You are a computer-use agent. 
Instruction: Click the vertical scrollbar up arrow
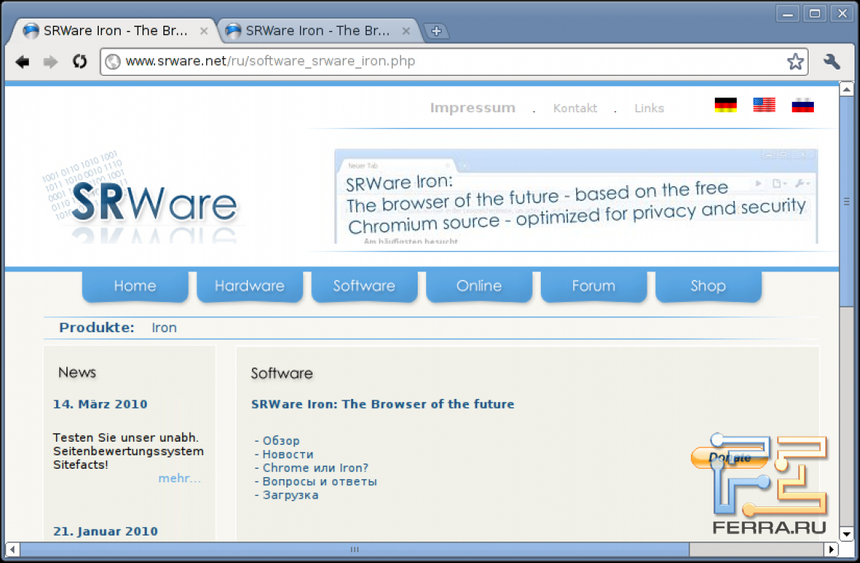coord(846,89)
